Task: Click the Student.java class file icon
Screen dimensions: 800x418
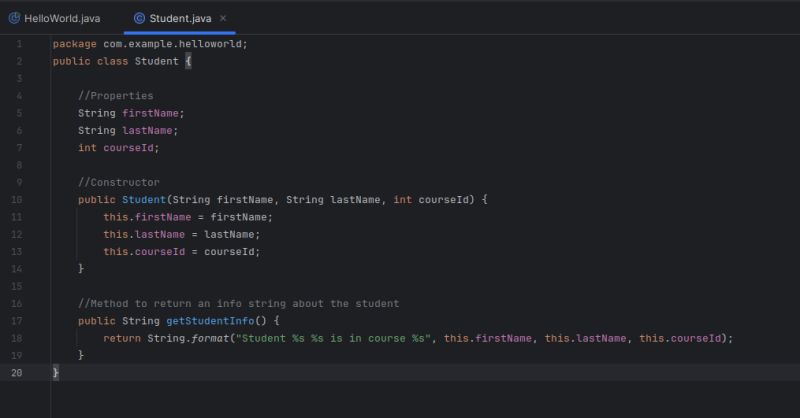Action: [139, 18]
